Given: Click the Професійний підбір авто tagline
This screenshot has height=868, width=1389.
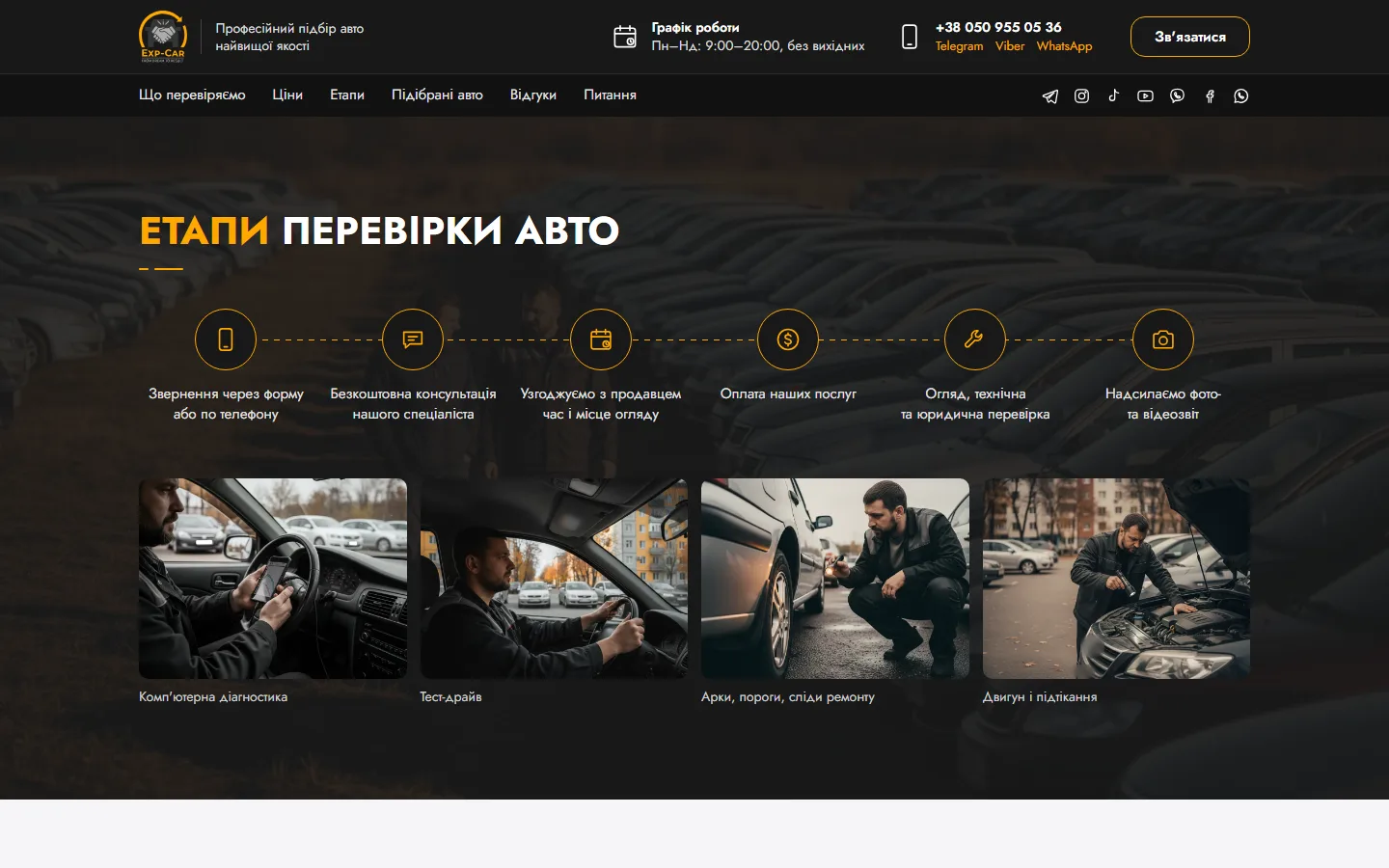Looking at the screenshot, I should pos(289,37).
